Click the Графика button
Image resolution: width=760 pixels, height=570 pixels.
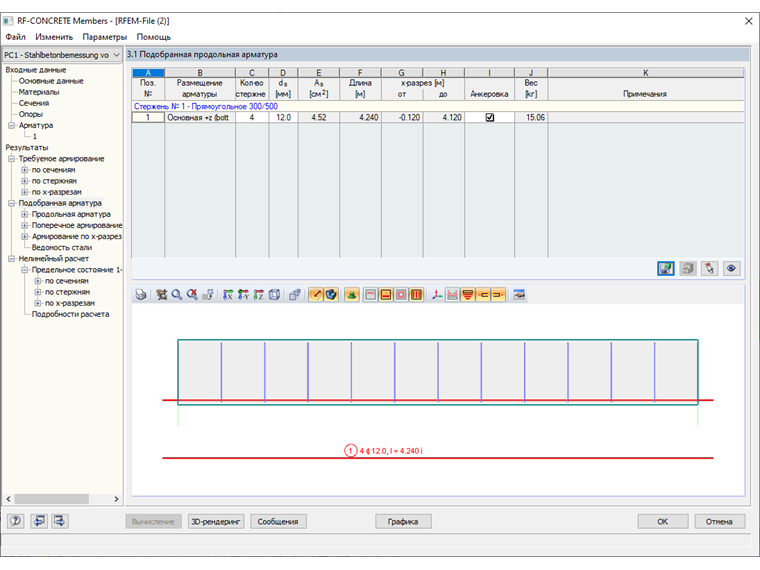click(x=403, y=522)
